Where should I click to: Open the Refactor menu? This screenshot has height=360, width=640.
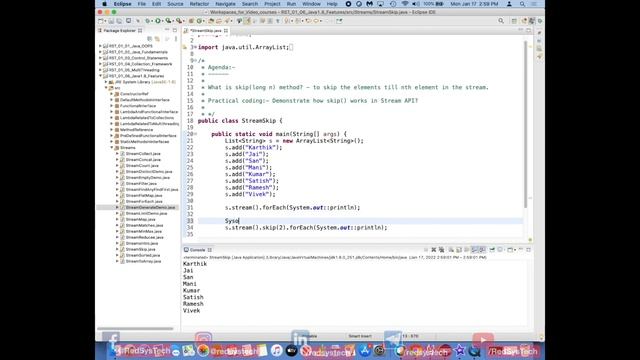pyautogui.click(x=199, y=4)
